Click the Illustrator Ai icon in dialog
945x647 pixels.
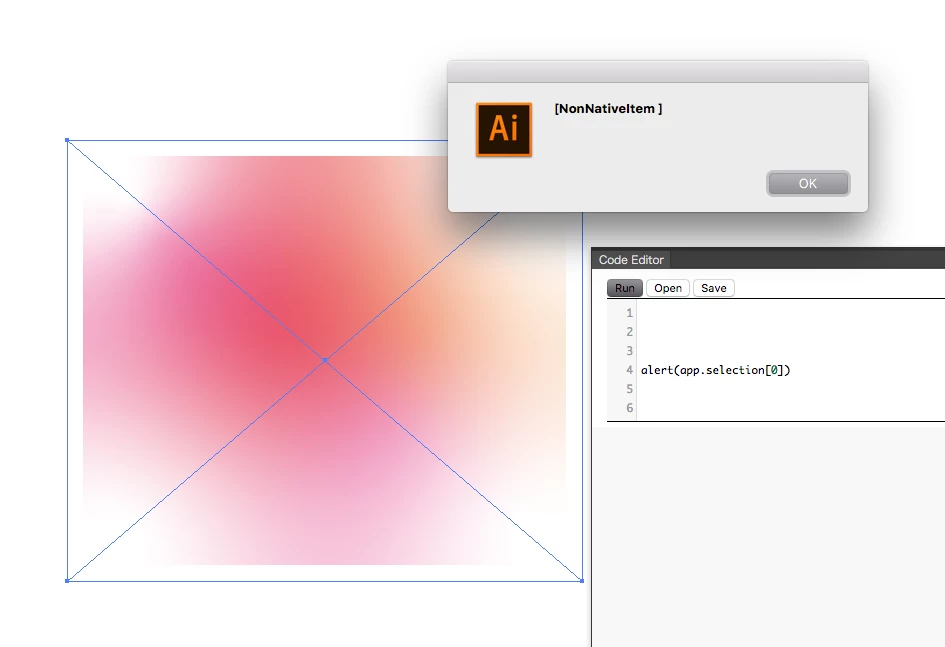click(x=504, y=130)
